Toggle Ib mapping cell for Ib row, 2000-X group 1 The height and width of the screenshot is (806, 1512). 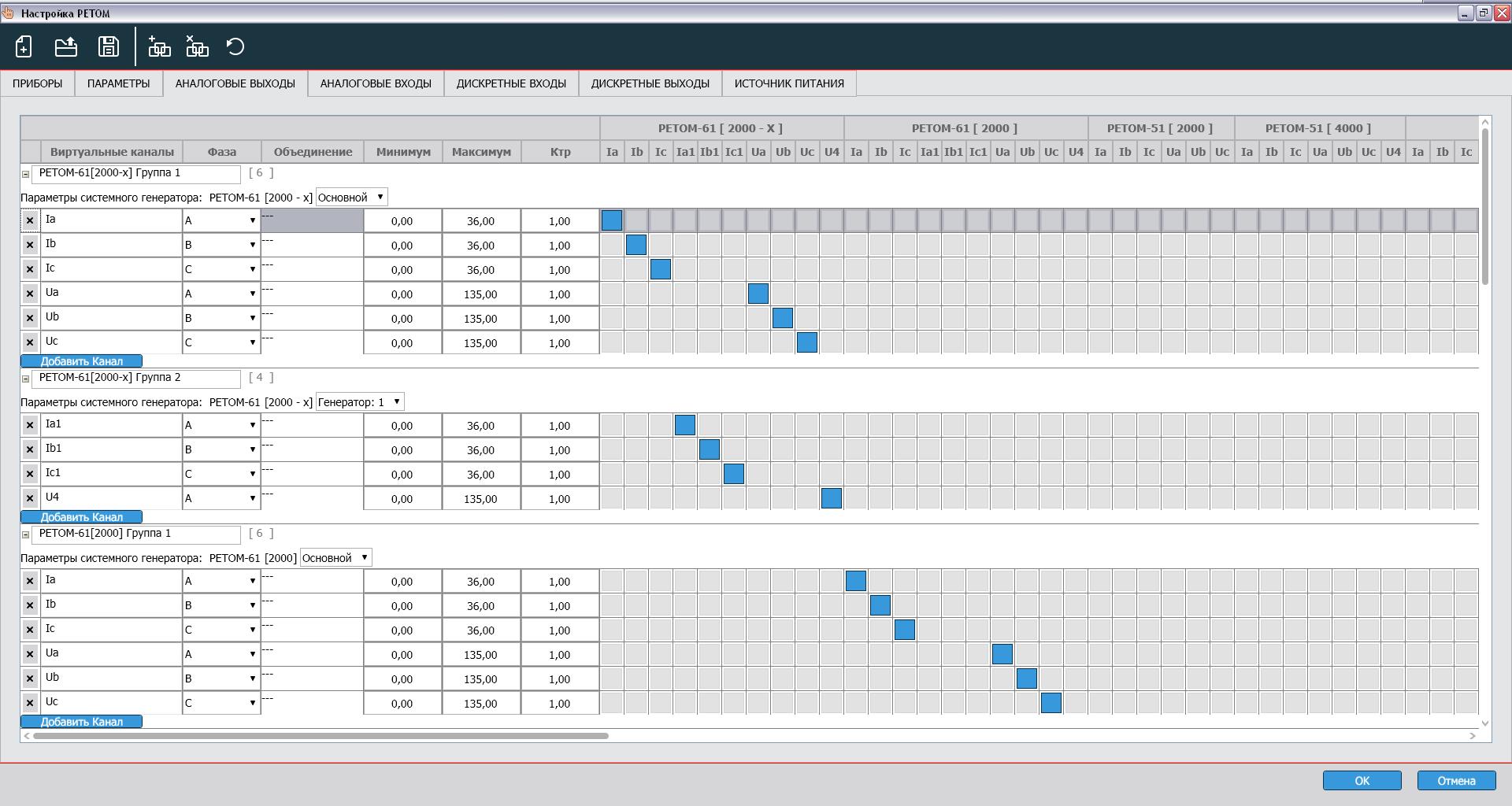(x=636, y=245)
